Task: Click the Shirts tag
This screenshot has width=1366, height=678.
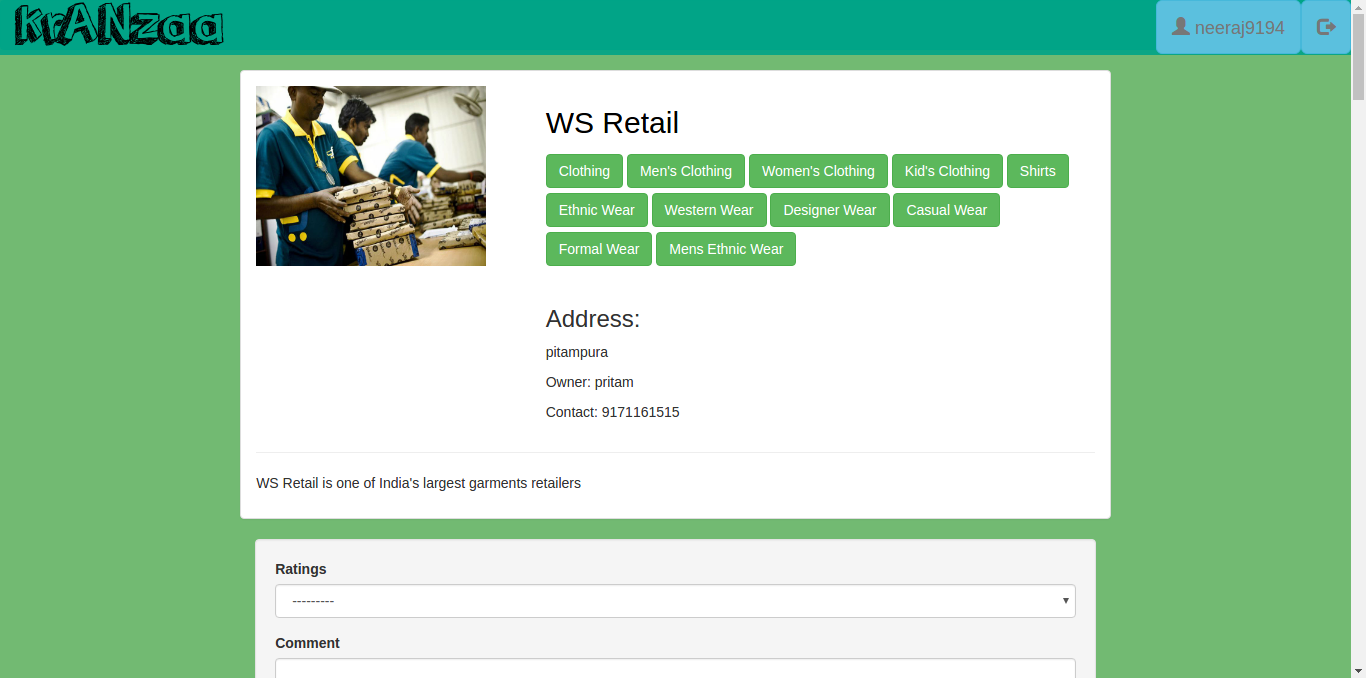Action: pyautogui.click(x=1038, y=171)
